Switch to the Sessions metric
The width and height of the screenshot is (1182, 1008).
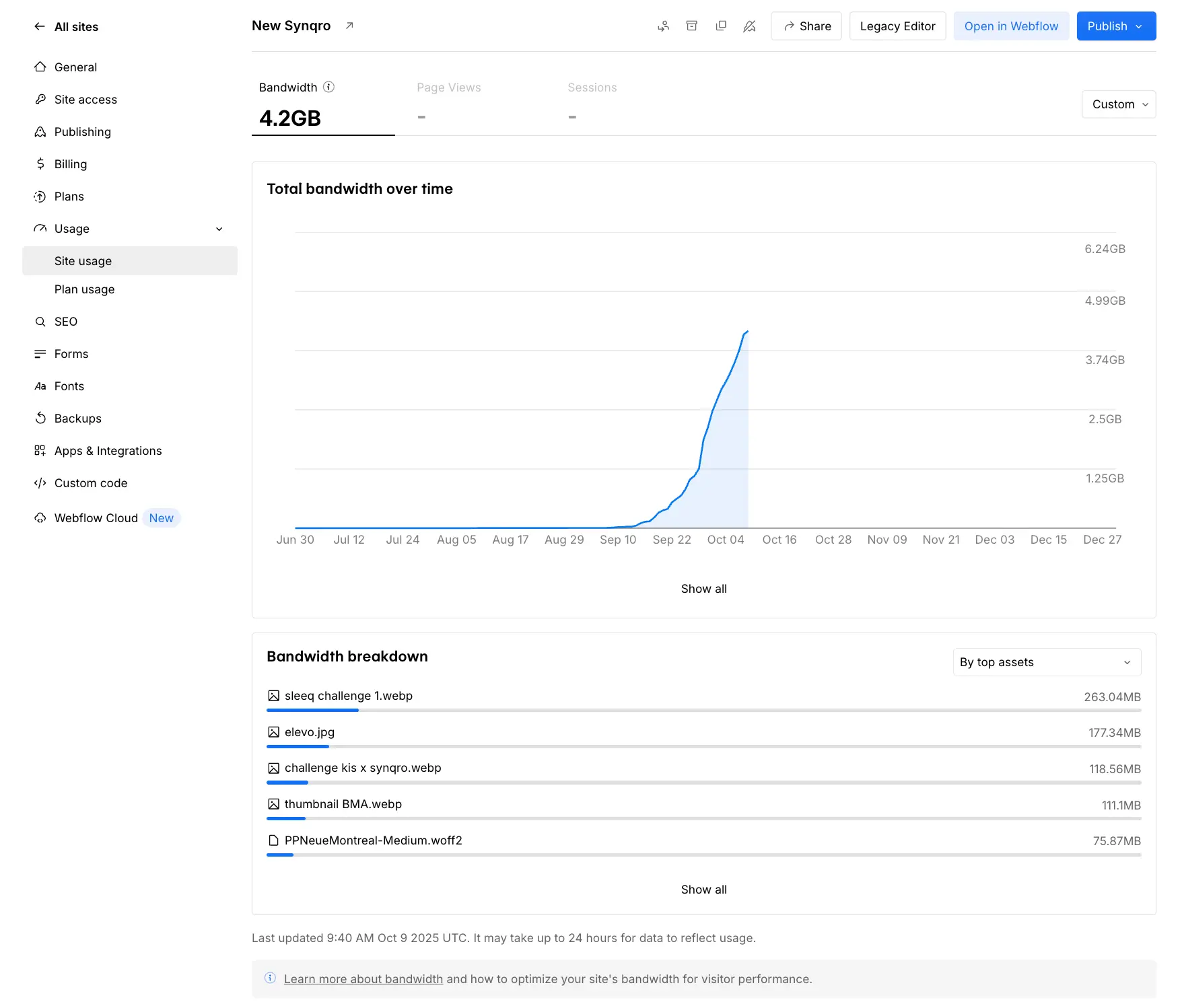tap(592, 101)
